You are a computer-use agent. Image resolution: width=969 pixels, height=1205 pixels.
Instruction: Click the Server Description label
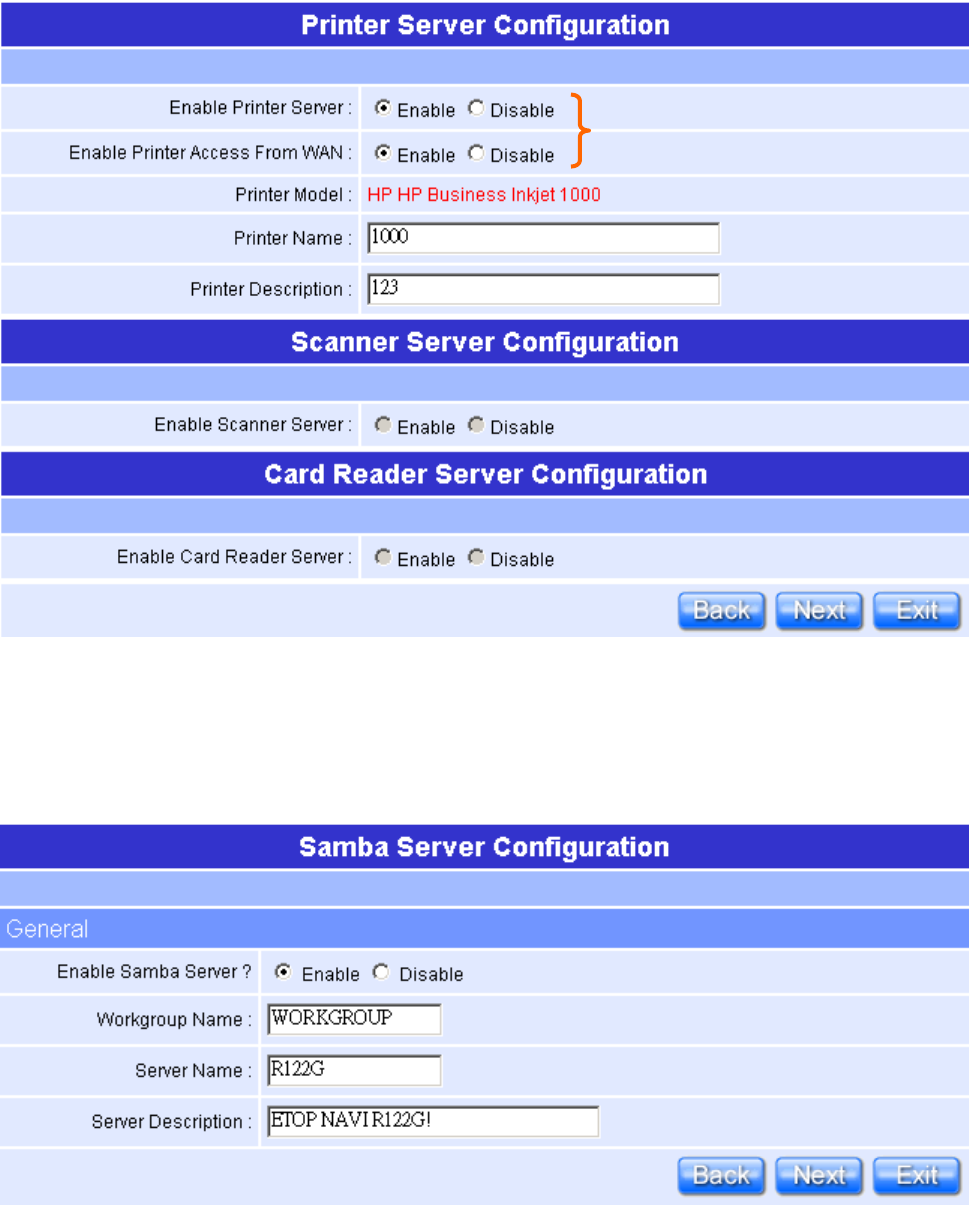point(172,1122)
